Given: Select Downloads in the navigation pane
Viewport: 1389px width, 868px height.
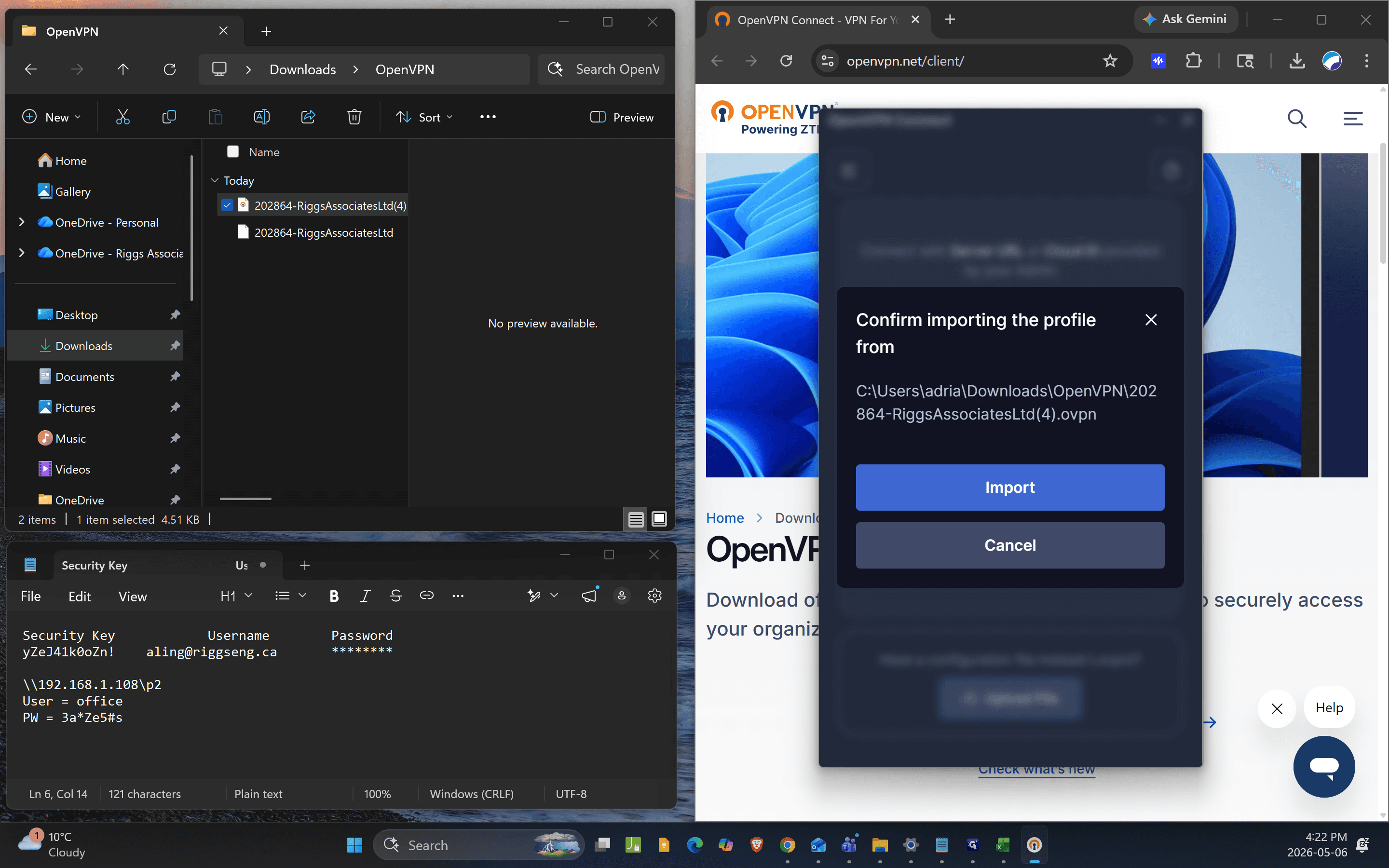Looking at the screenshot, I should 95,346.
